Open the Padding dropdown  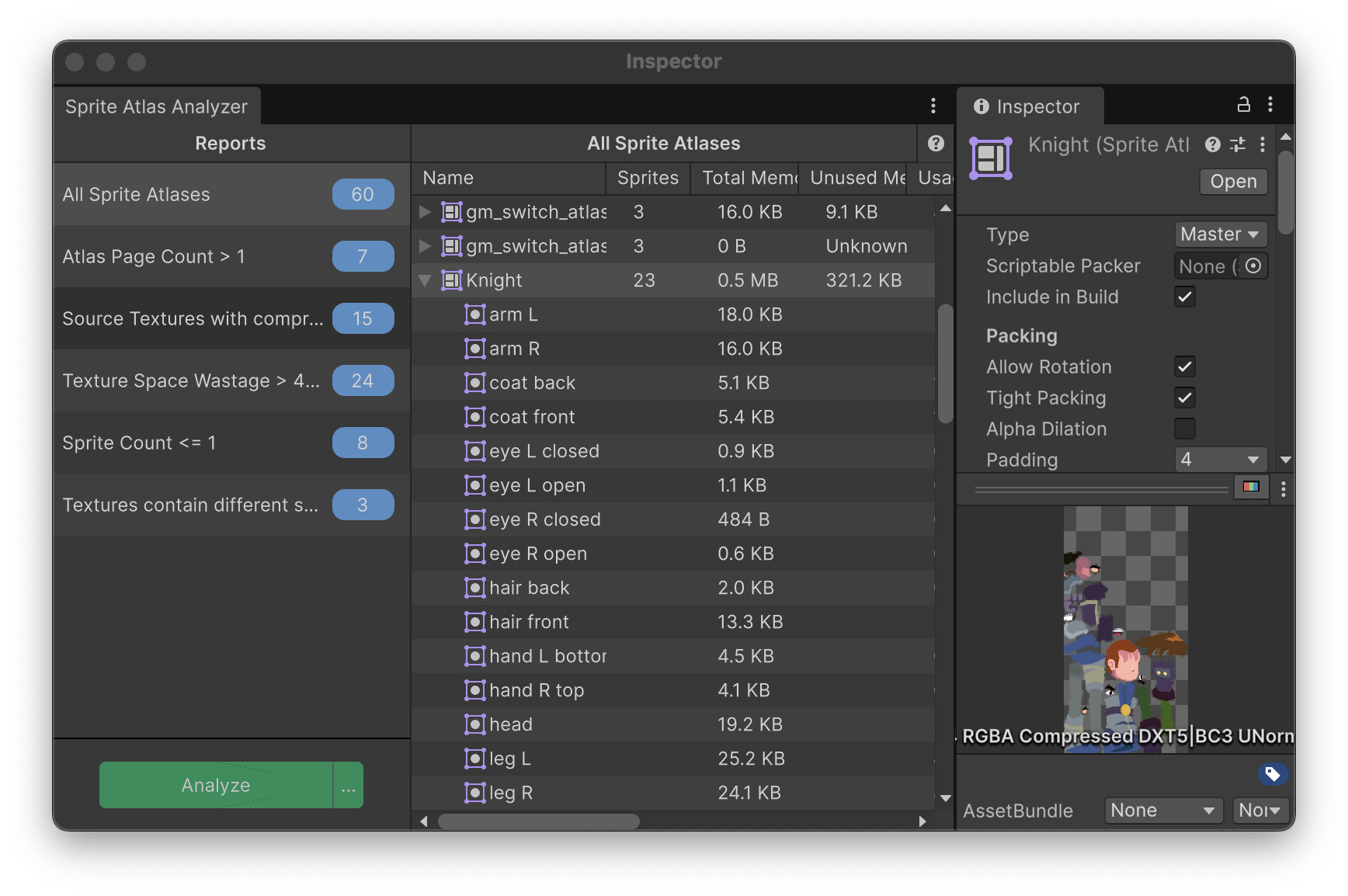coord(1219,460)
